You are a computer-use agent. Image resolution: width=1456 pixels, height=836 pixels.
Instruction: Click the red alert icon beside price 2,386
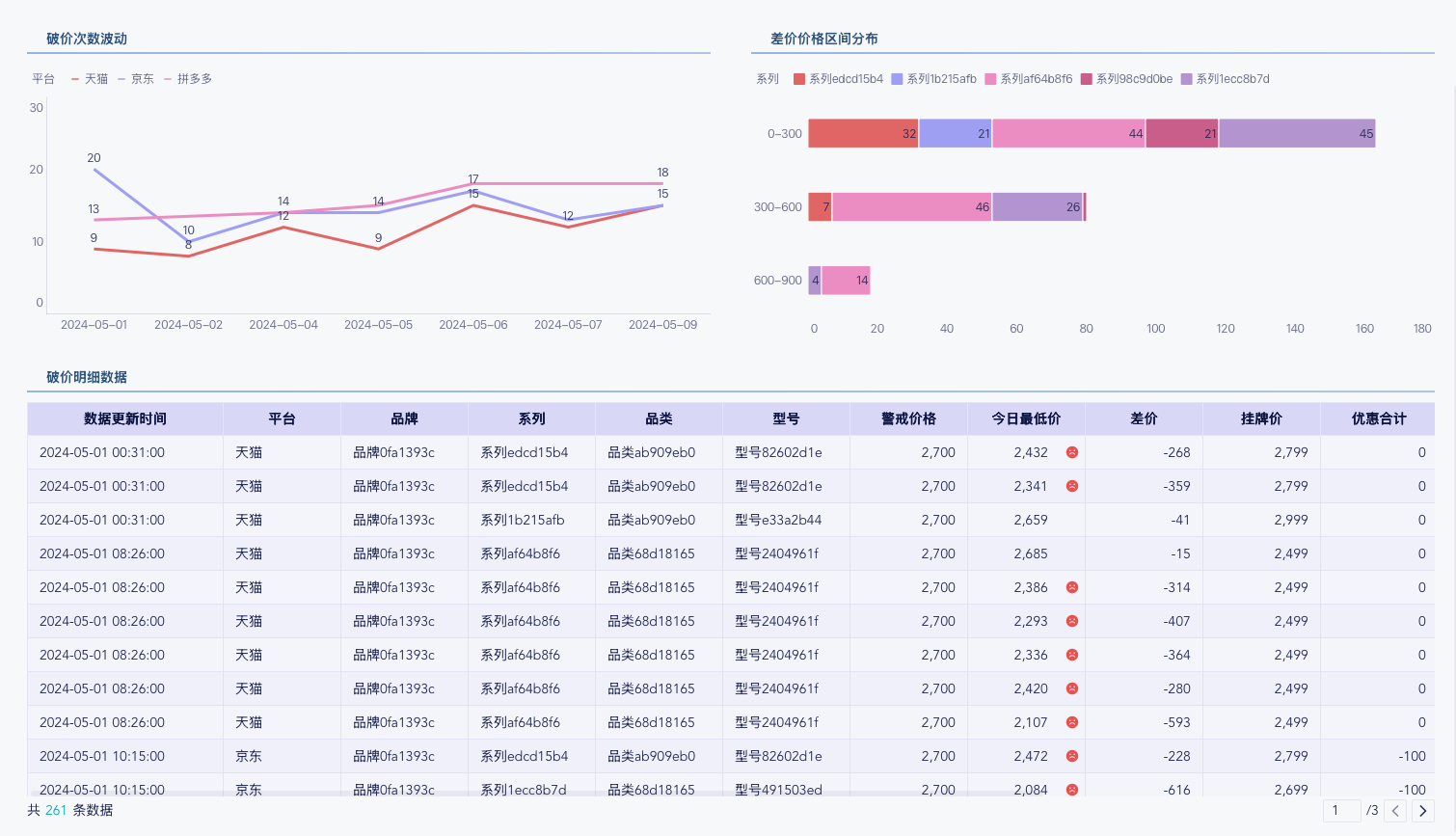click(1071, 587)
